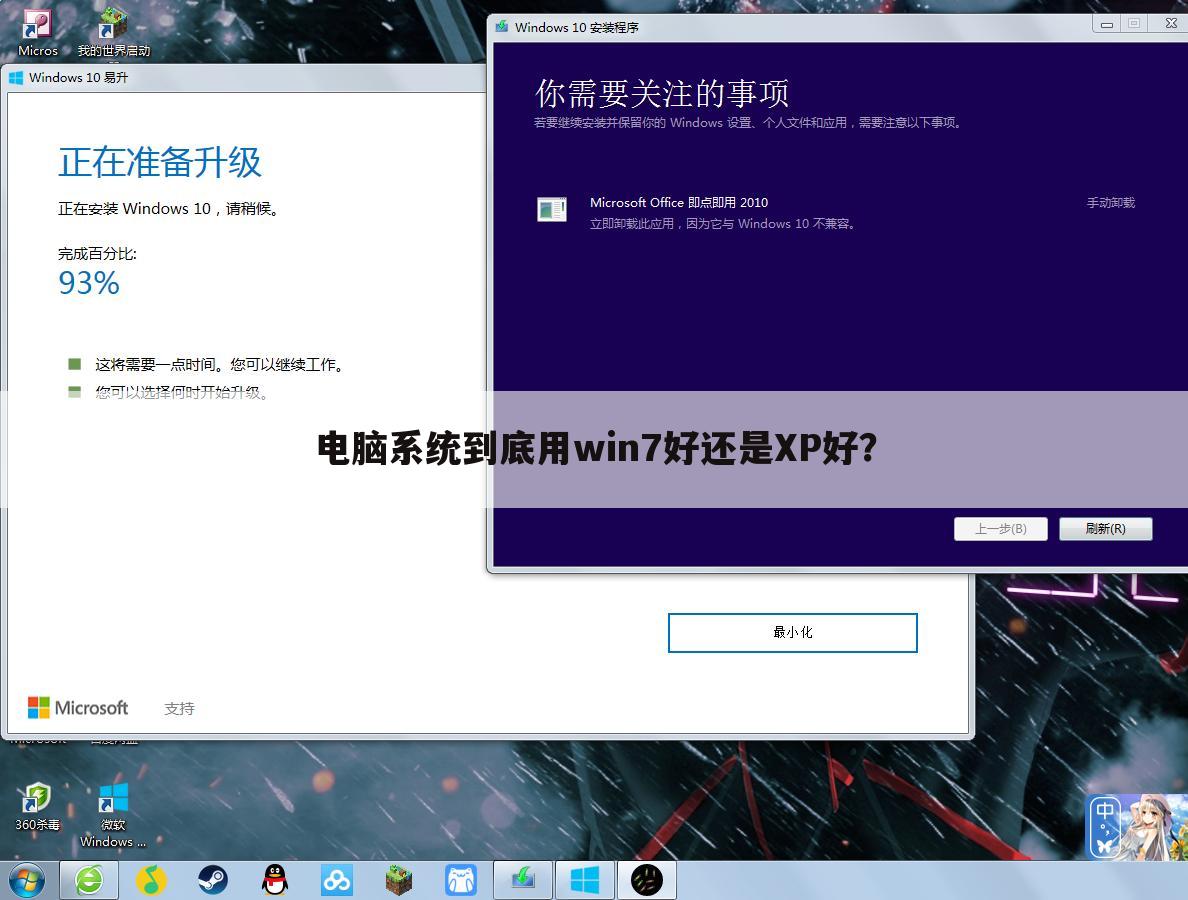This screenshot has width=1188, height=900.
Task: Open the Windows Start orb
Action: [x=27, y=880]
